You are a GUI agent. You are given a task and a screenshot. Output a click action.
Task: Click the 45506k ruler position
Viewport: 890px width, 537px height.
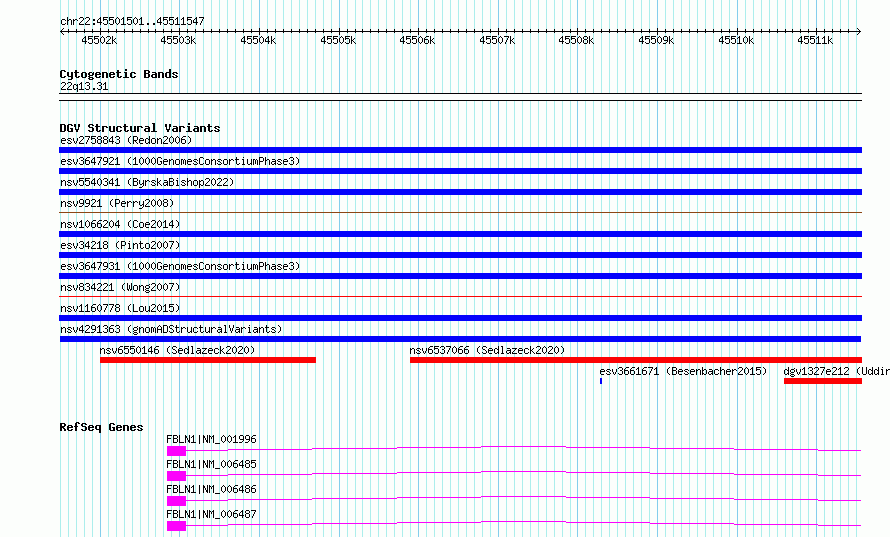[x=417, y=40]
